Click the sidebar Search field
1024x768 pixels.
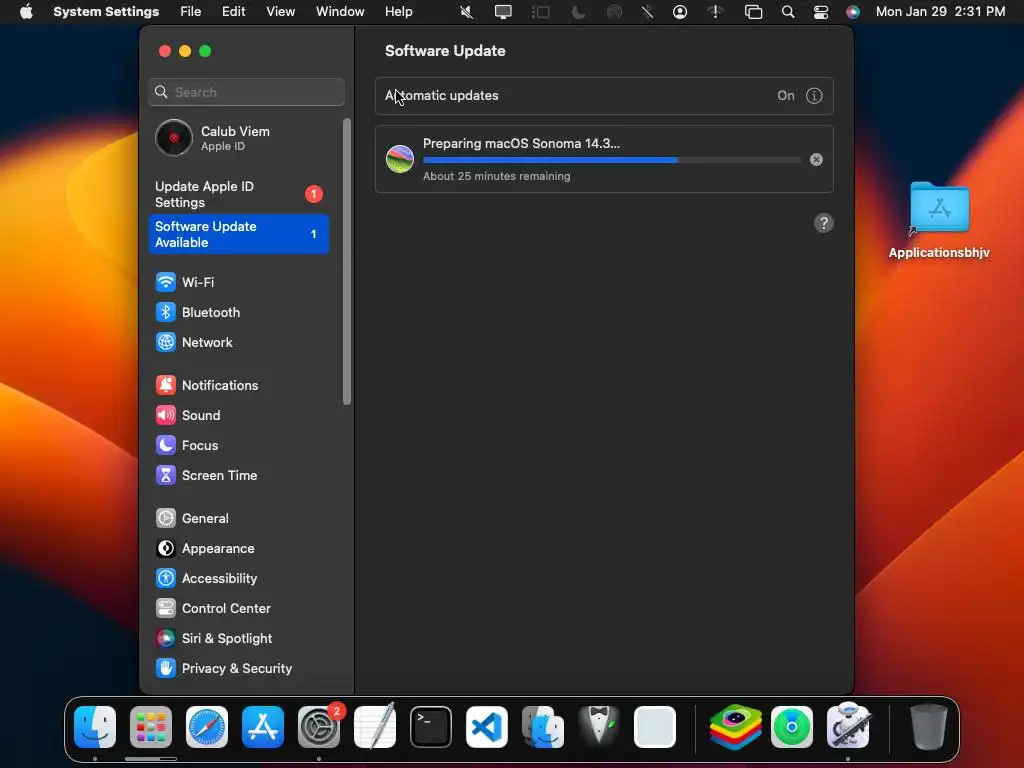pos(246,92)
